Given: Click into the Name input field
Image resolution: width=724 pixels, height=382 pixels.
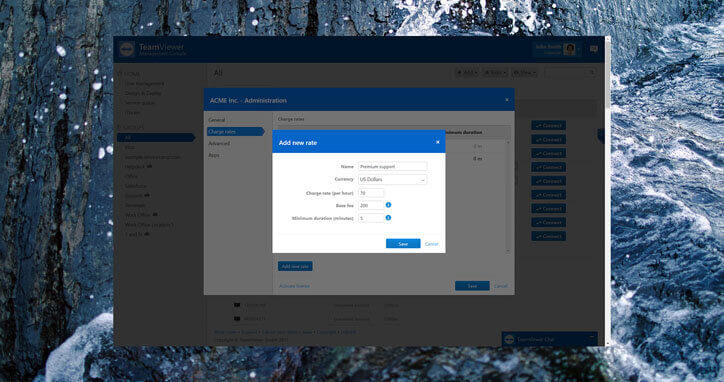Looking at the screenshot, I should tap(392, 166).
